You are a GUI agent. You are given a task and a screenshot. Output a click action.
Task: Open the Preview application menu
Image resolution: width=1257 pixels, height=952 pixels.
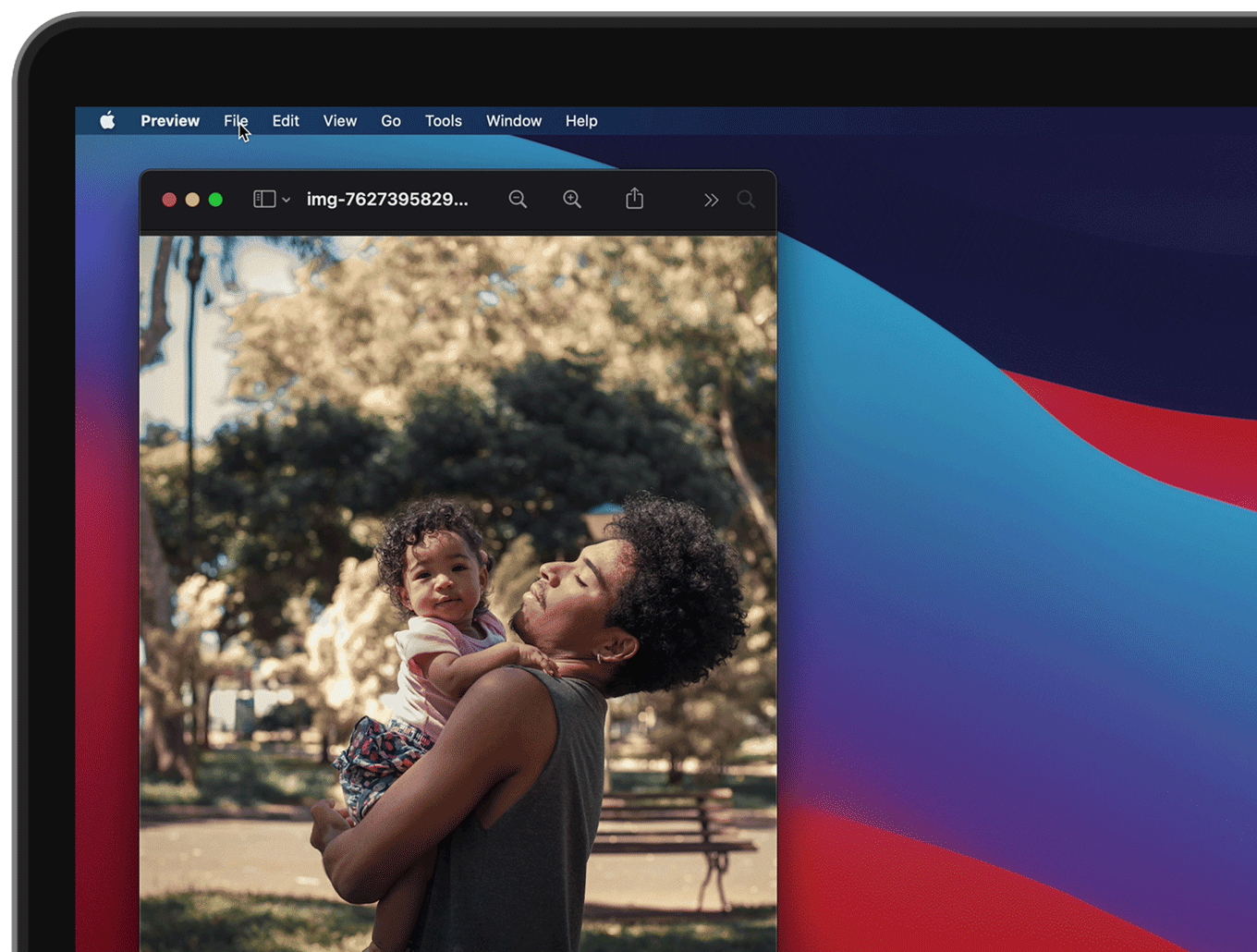click(x=170, y=121)
